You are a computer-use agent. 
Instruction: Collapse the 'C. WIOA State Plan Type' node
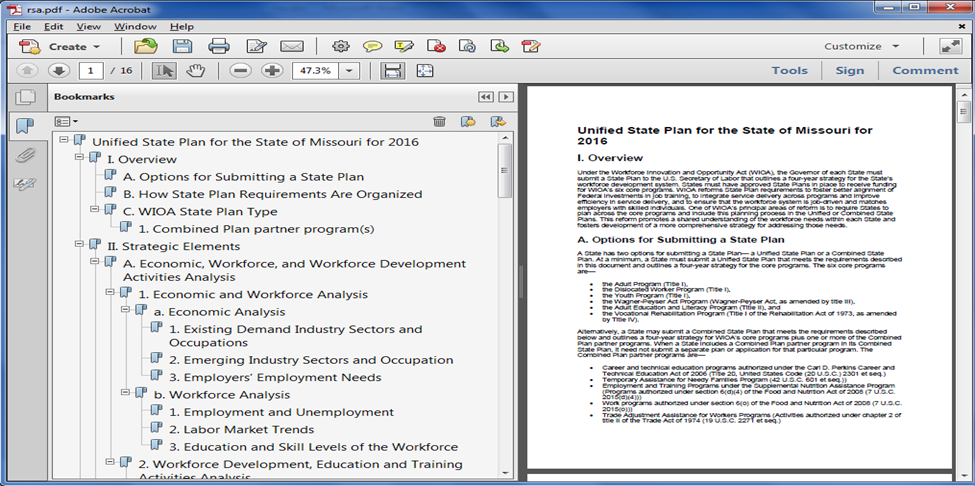click(x=94, y=211)
